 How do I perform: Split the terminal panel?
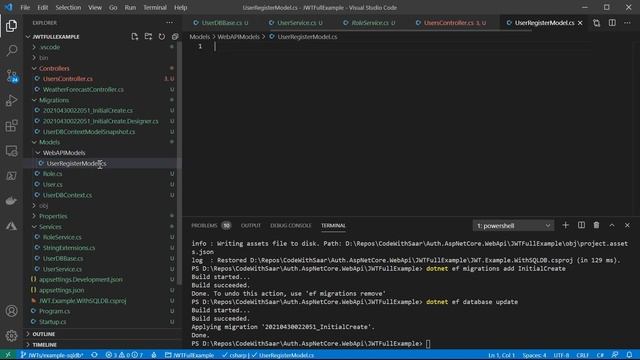point(581,225)
